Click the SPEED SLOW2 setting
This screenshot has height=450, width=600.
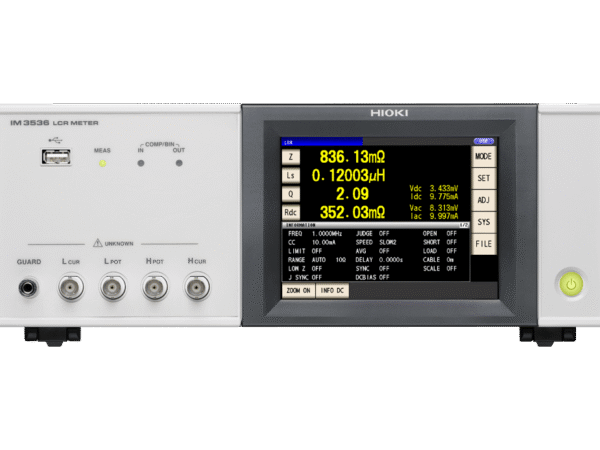pyautogui.click(x=376, y=242)
